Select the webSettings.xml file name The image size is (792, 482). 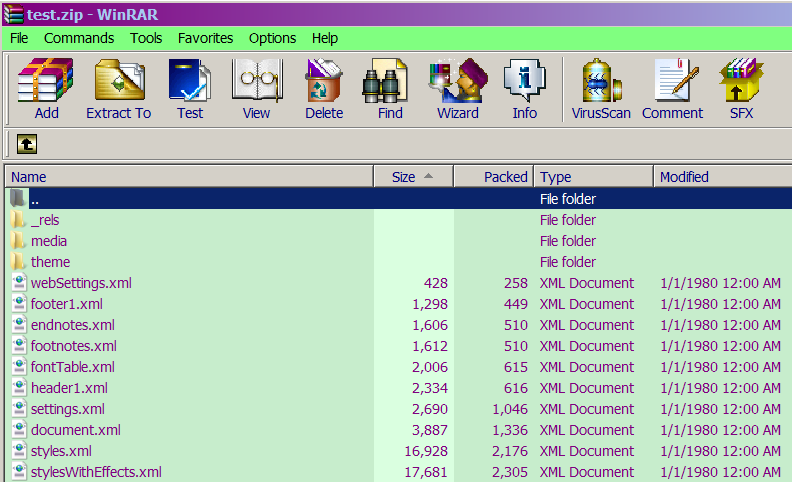click(x=81, y=283)
